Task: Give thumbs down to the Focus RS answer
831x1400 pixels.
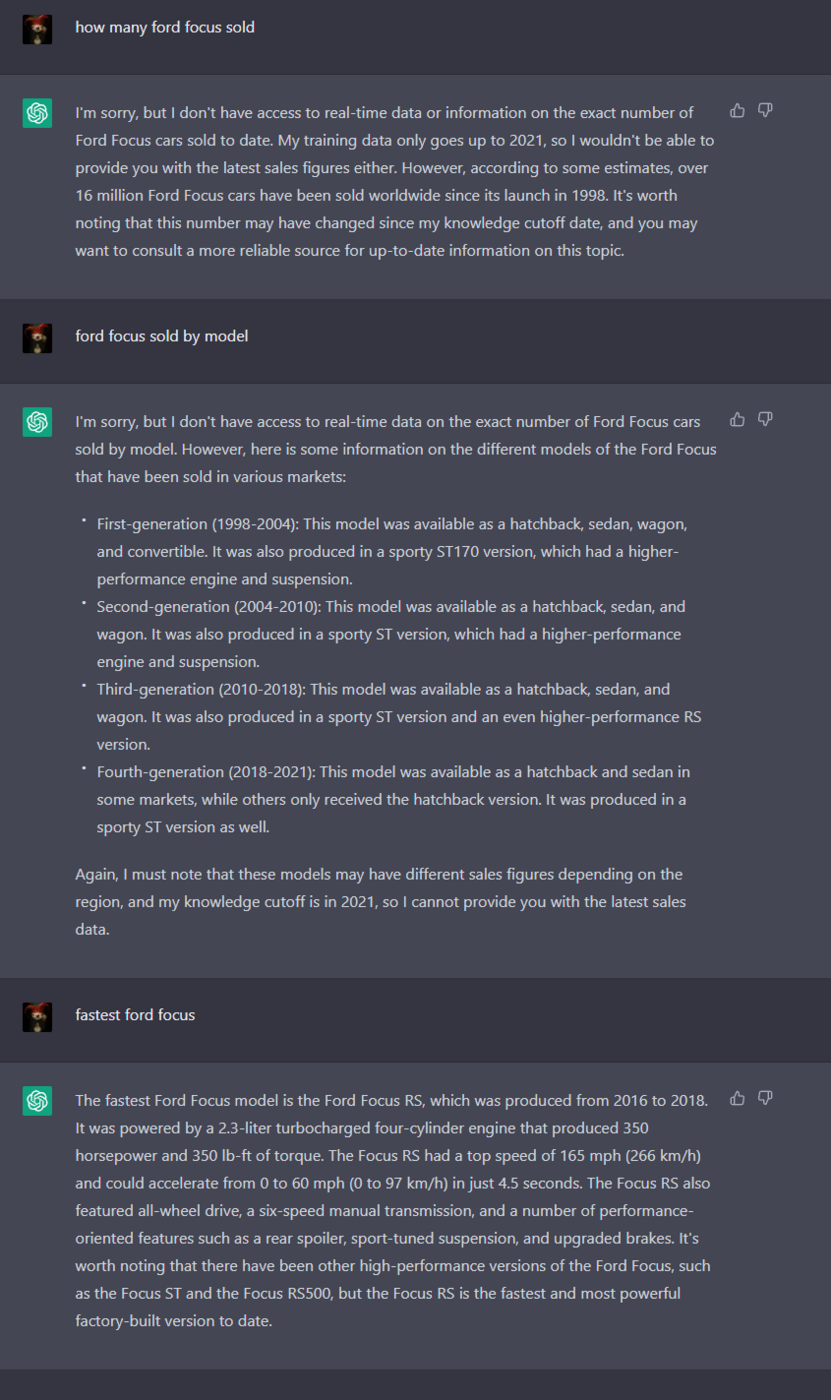Action: [765, 1098]
